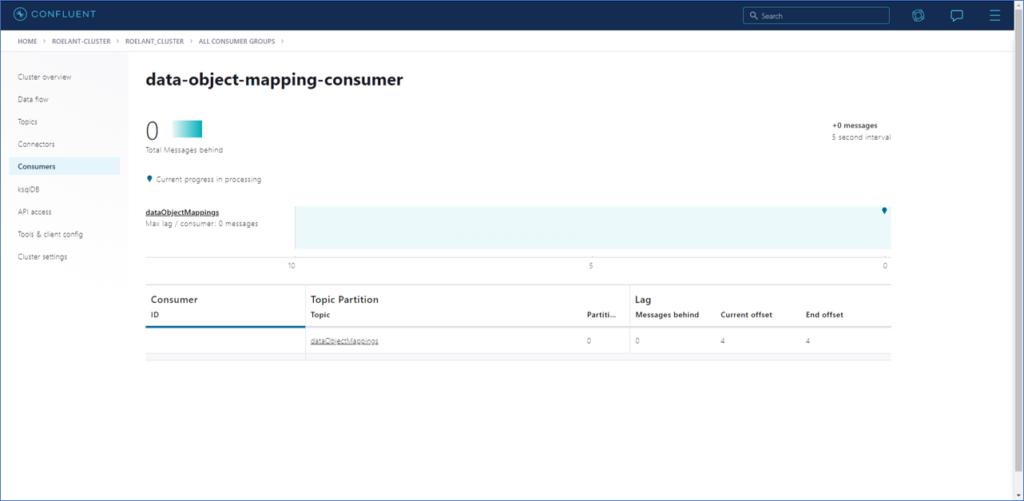
Task: Open the hamburger menu
Action: pos(994,15)
